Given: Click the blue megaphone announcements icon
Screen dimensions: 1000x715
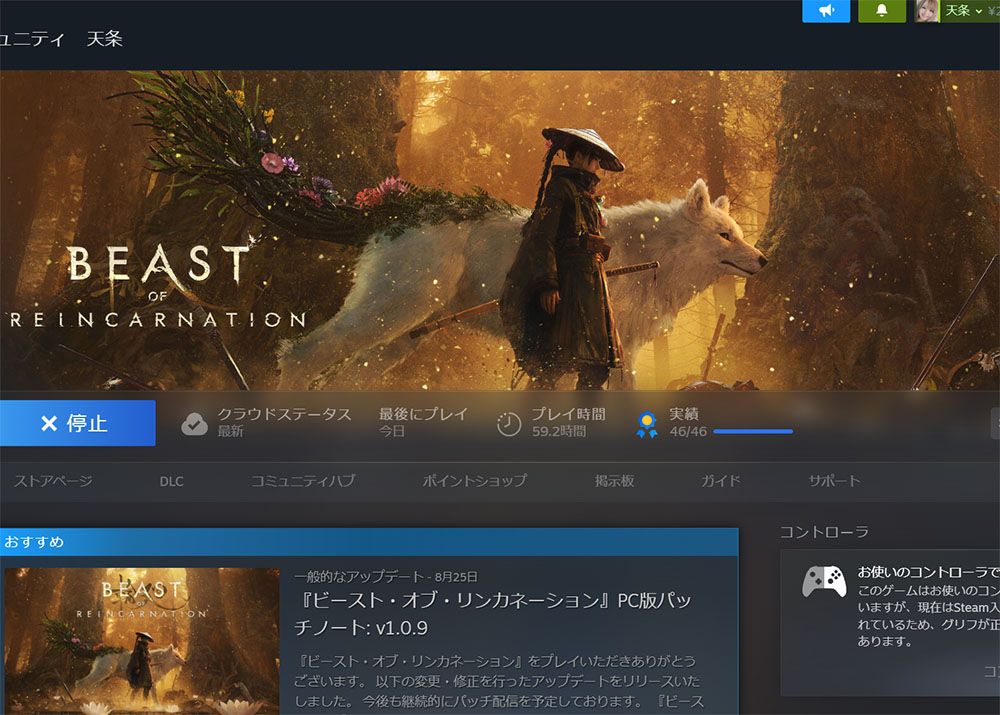Looking at the screenshot, I should pyautogui.click(x=826, y=11).
